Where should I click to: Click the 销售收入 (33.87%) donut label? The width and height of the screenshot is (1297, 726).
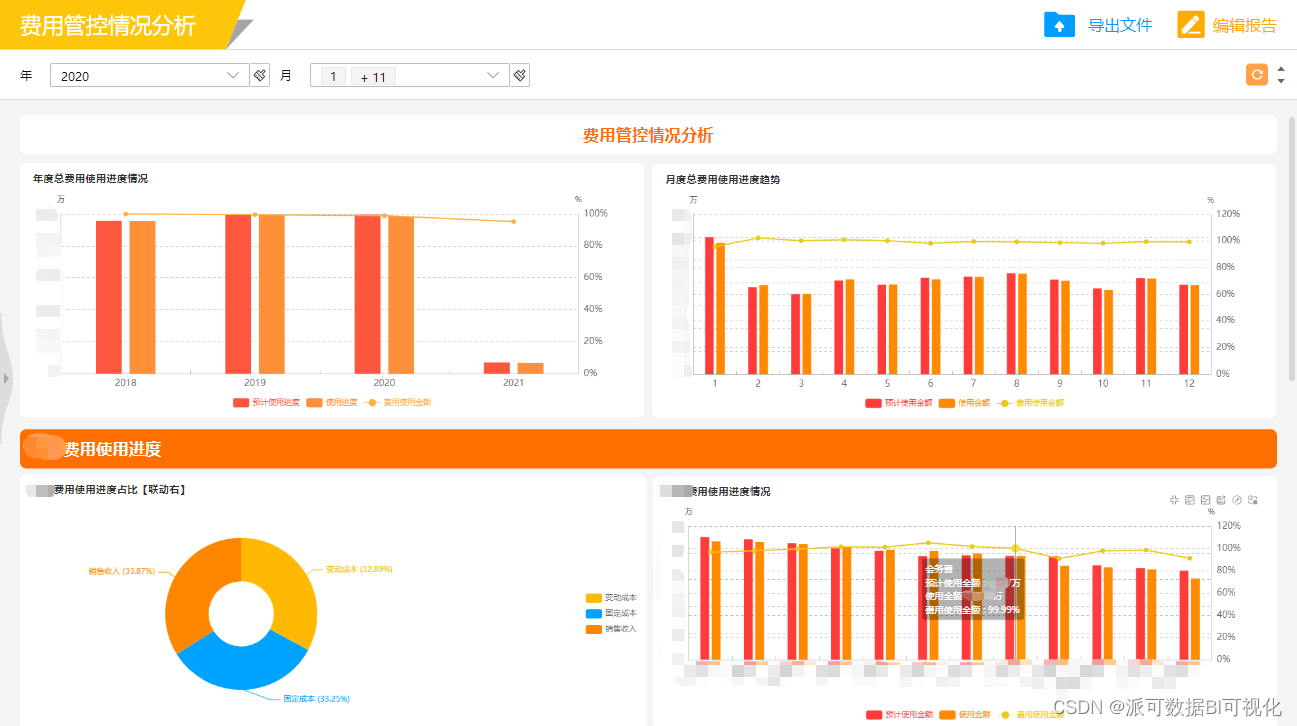tap(121, 571)
